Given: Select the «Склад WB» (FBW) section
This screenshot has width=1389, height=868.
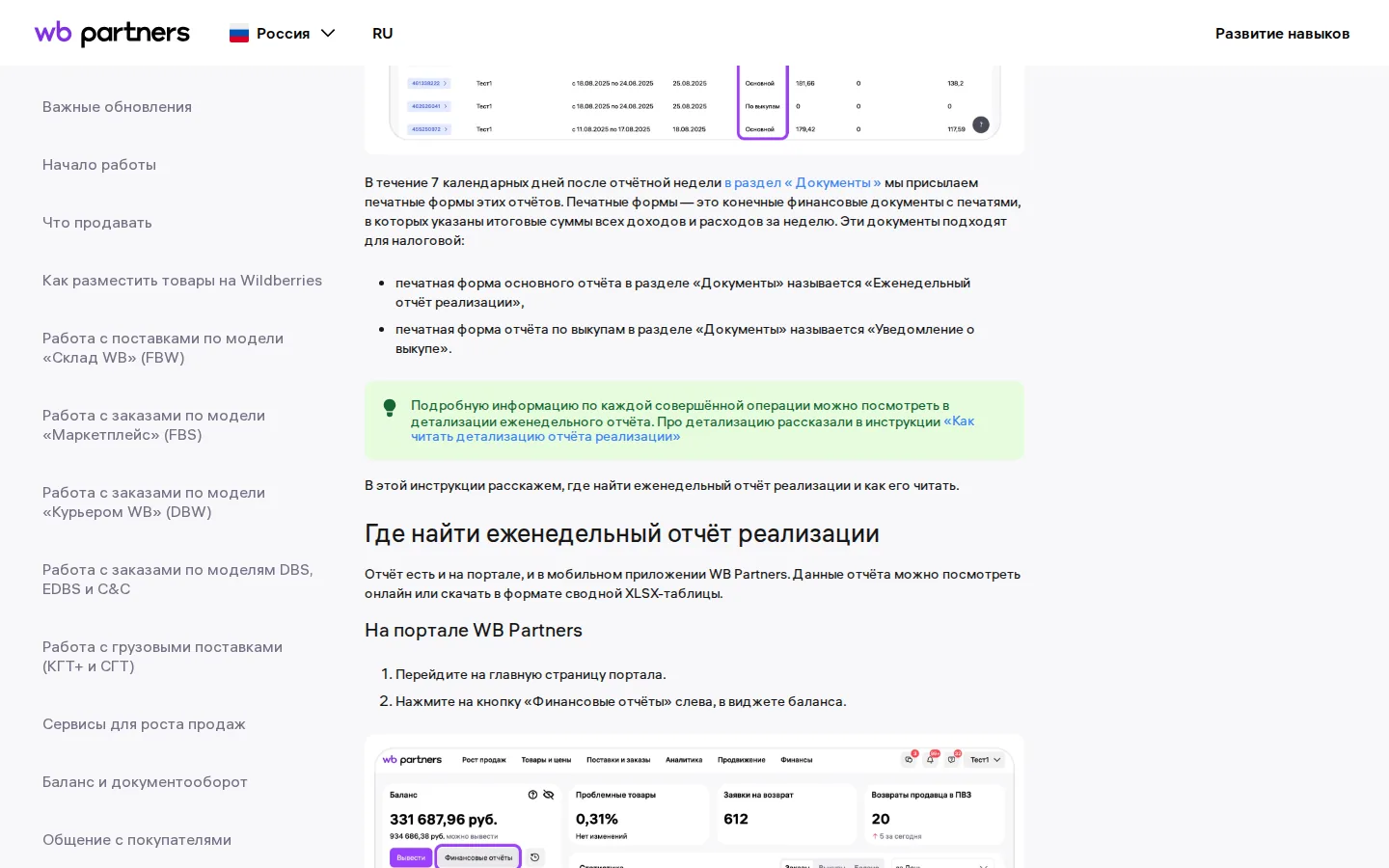Looking at the screenshot, I should pos(163,348).
